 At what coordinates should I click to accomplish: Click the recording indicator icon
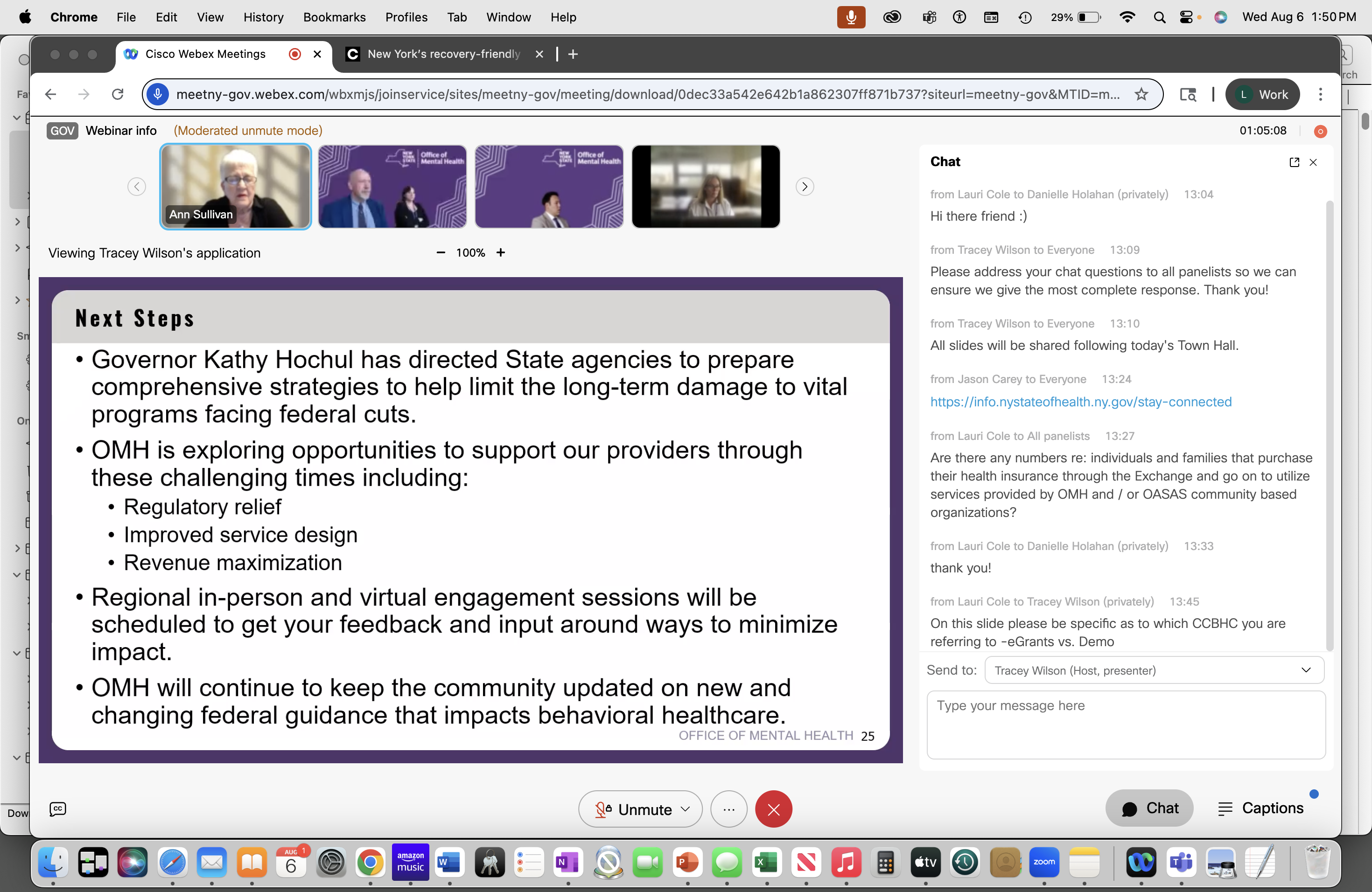click(x=1320, y=132)
